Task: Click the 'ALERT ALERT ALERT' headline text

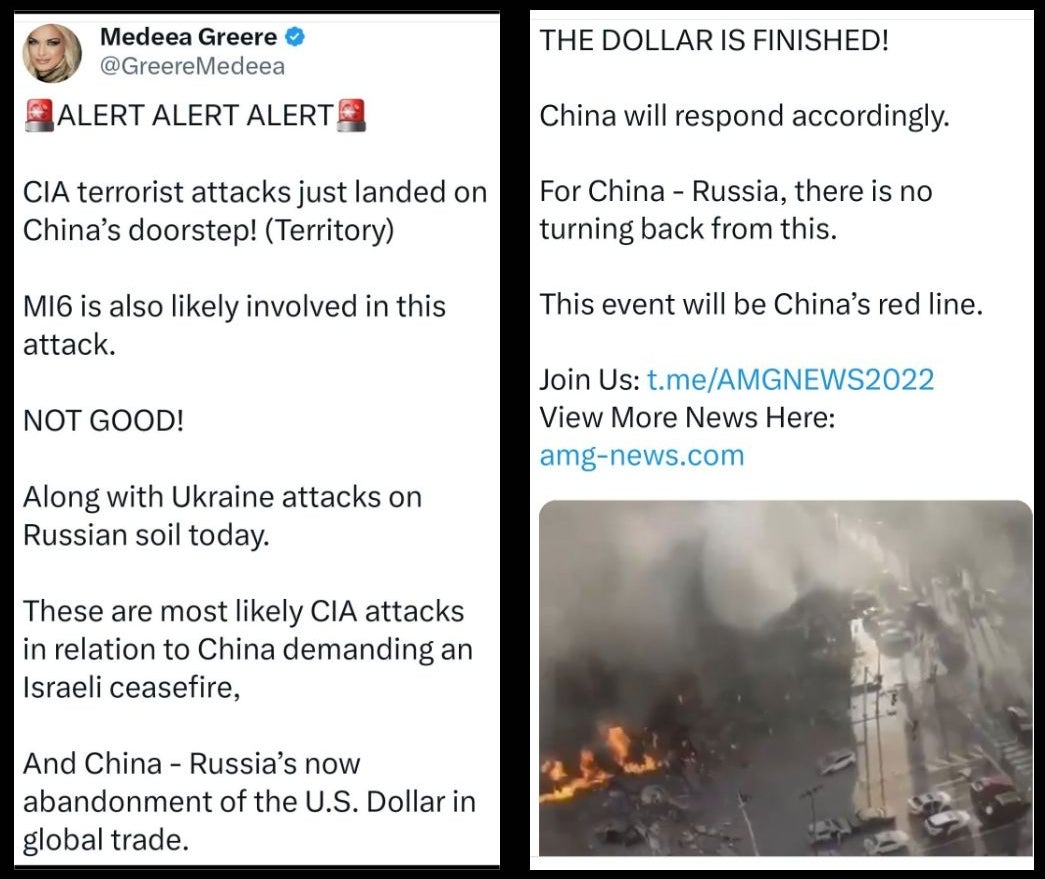Action: tap(195, 115)
